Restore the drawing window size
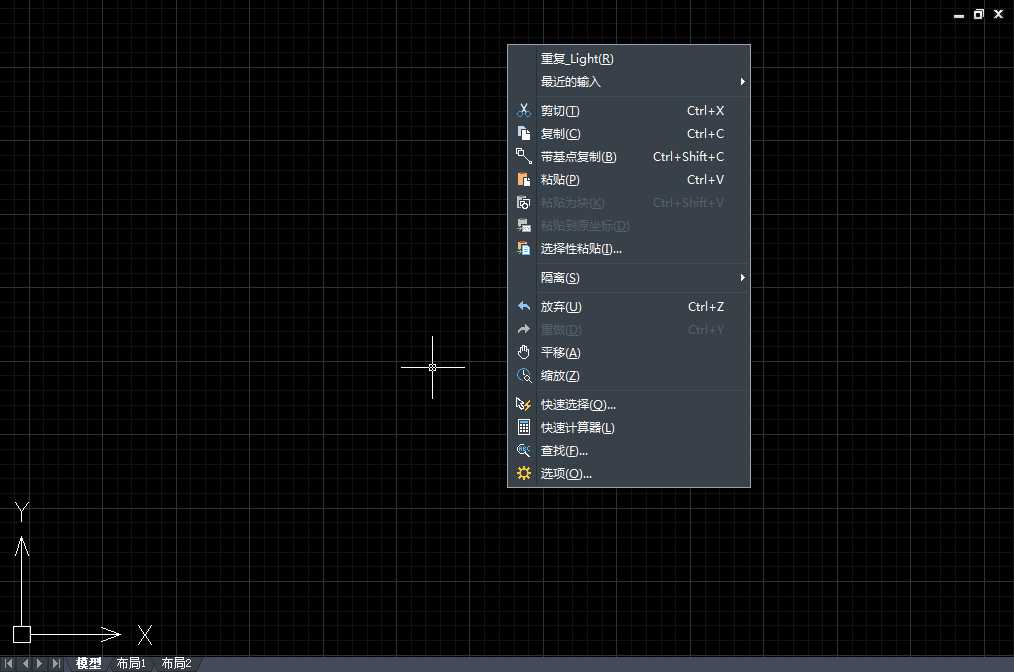The width and height of the screenshot is (1014, 672). [x=978, y=14]
